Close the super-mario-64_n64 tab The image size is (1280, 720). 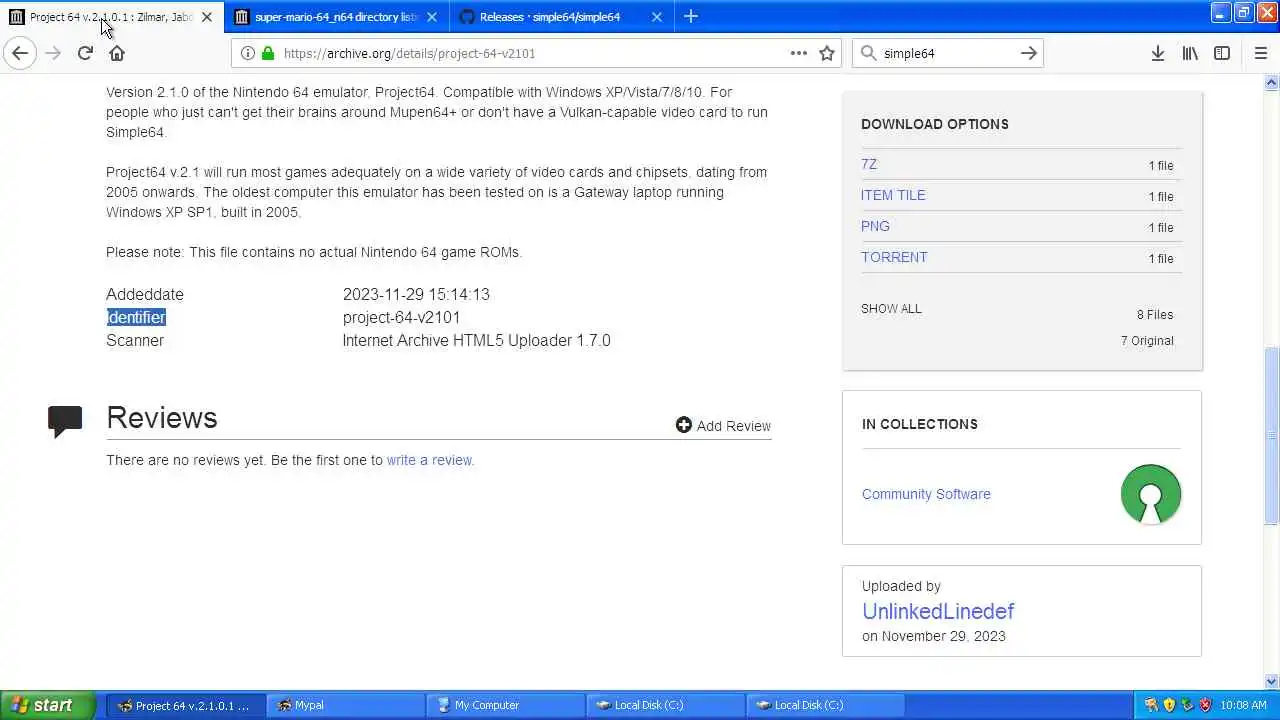[x=432, y=17]
